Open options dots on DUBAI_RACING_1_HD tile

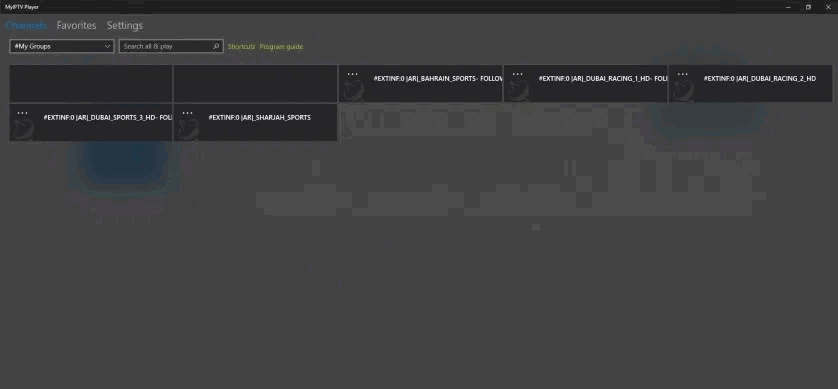[x=517, y=74]
